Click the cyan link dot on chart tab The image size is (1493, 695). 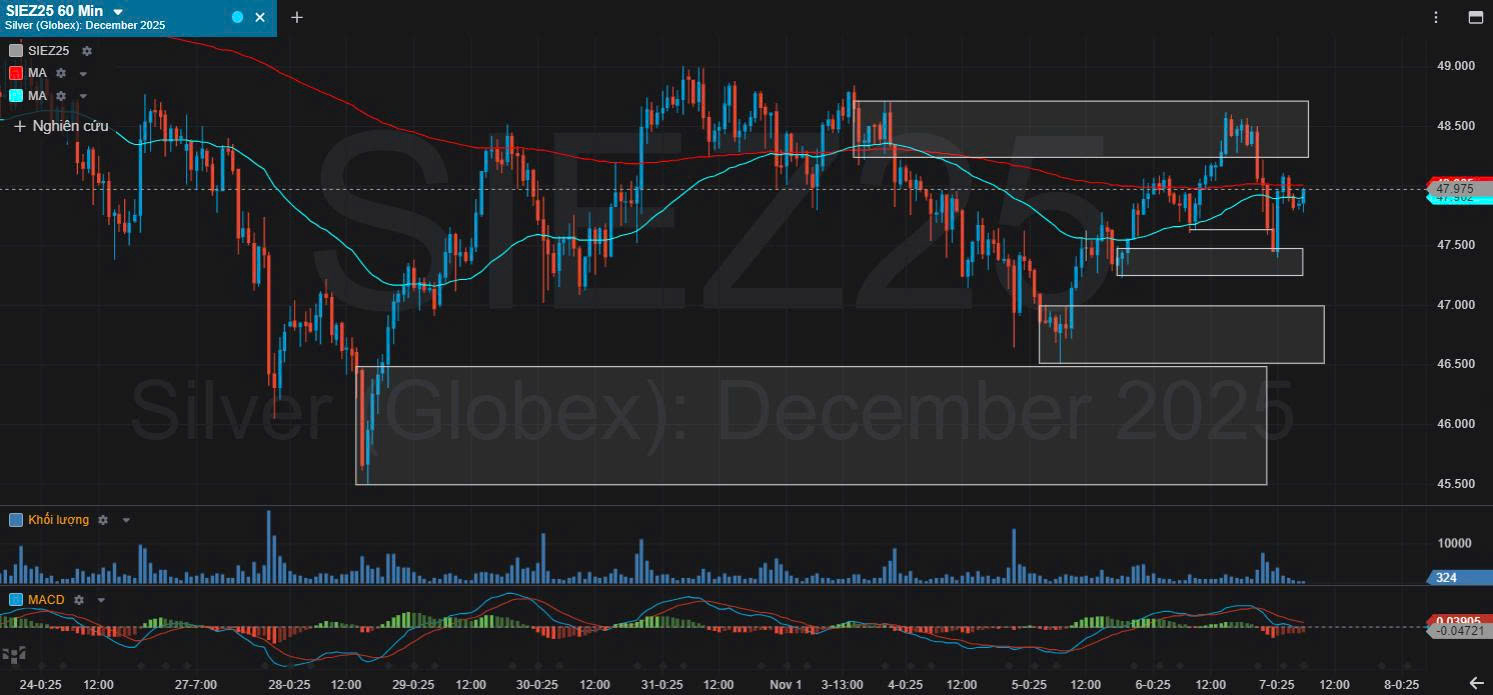pos(237,17)
